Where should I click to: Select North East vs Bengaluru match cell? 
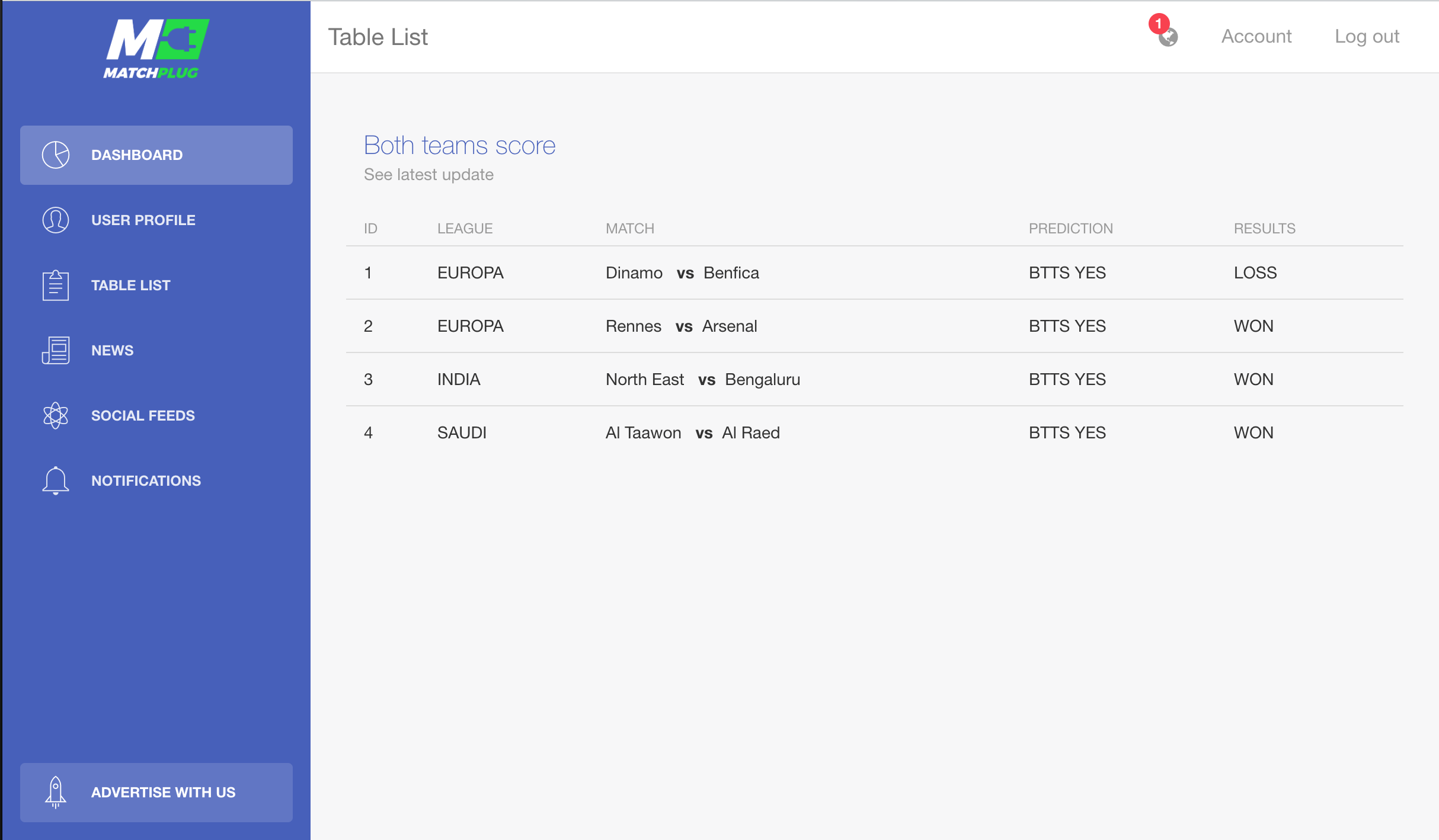(x=703, y=380)
